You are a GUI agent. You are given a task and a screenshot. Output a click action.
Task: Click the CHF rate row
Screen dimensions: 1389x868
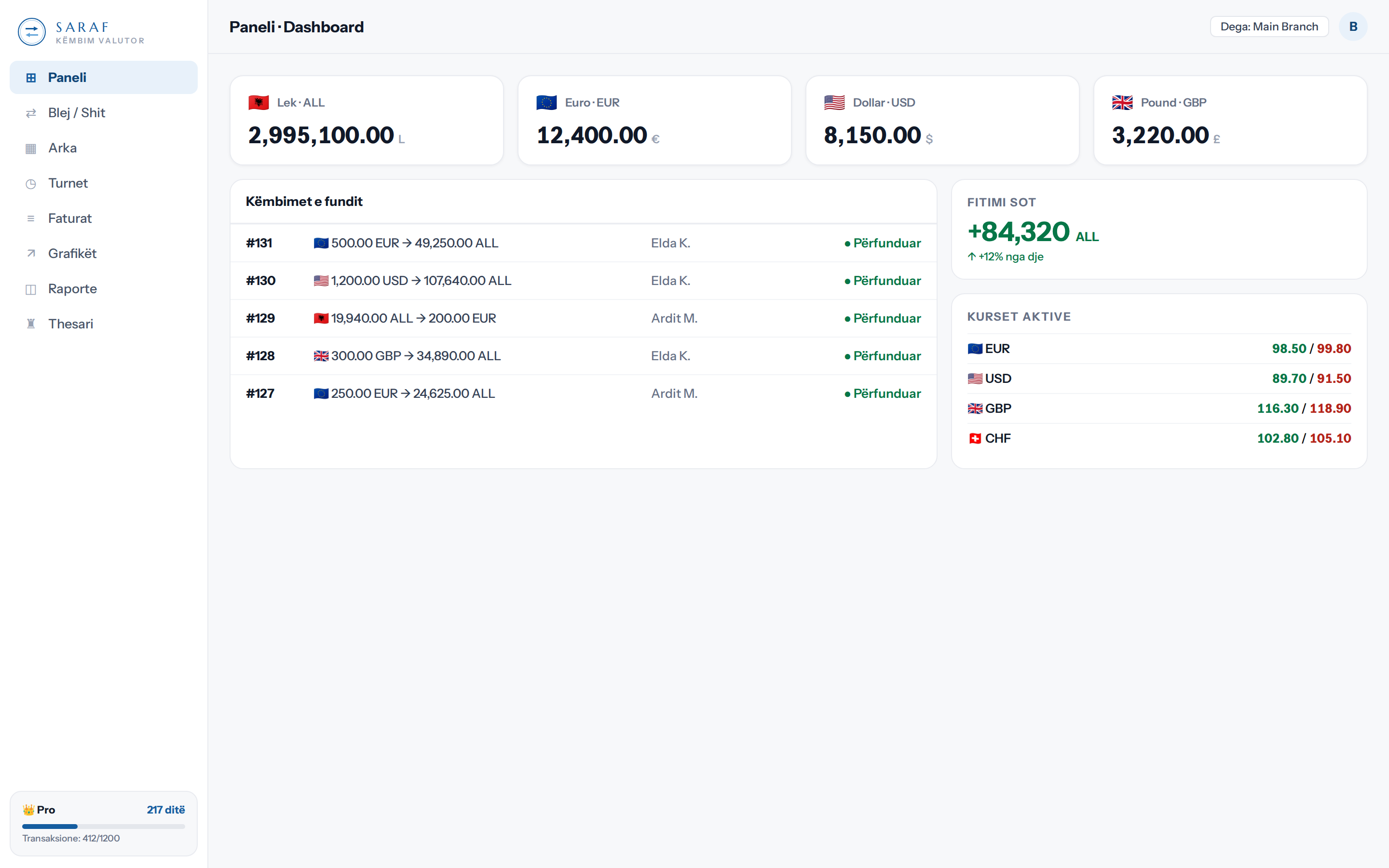(1159, 439)
